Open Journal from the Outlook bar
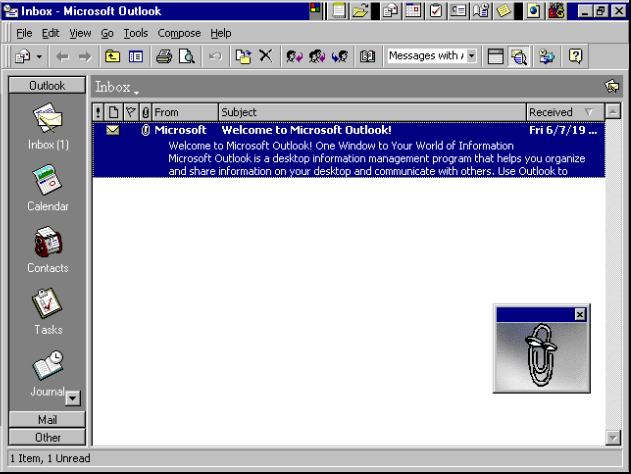The image size is (631, 474). (48, 373)
